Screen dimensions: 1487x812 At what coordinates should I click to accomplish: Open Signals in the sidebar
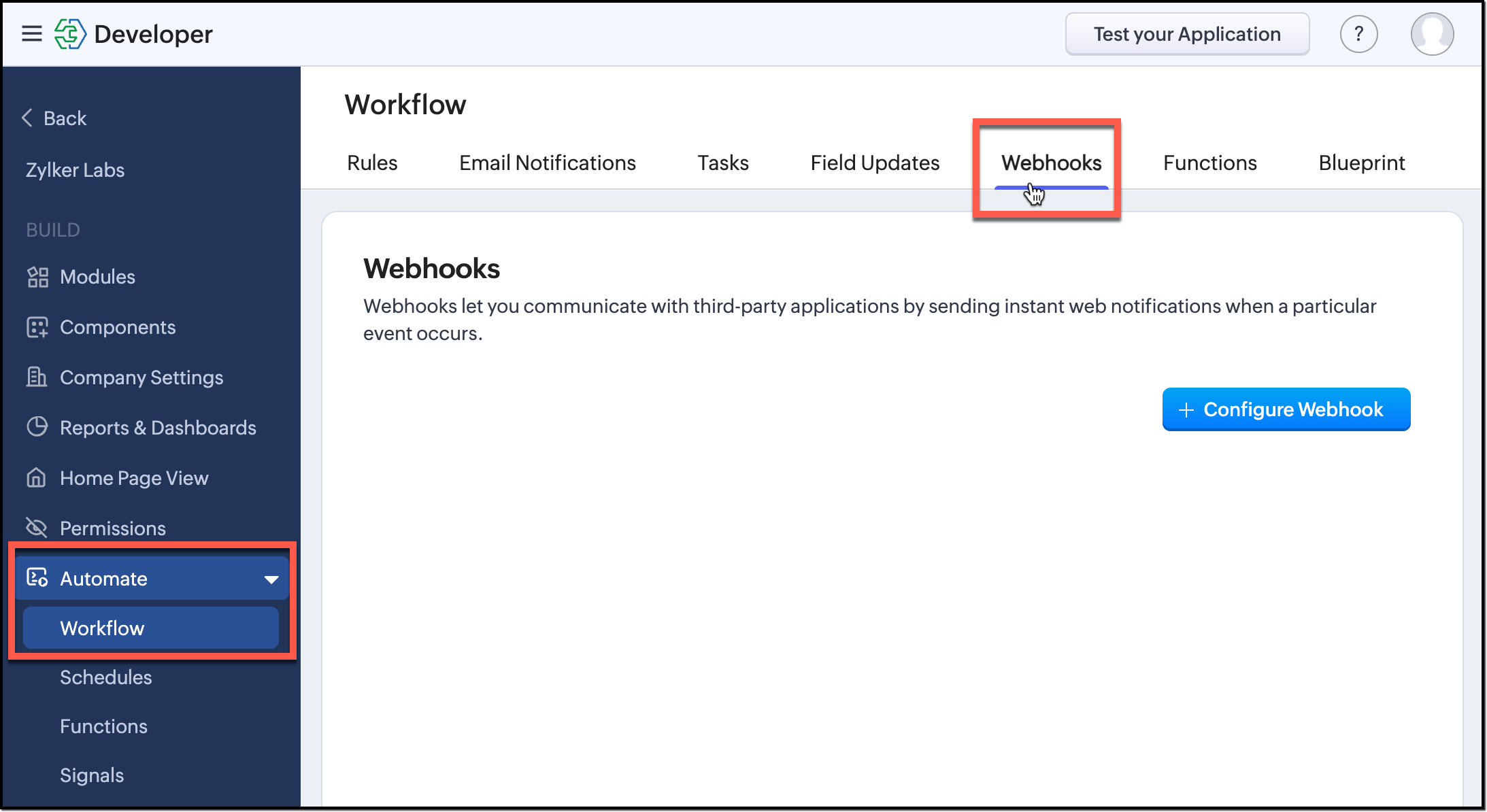(92, 775)
